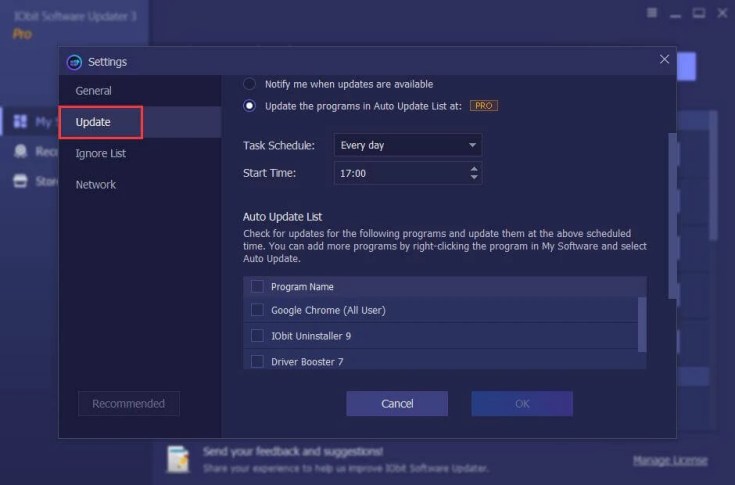This screenshot has width=735, height=485.
Task: Click the Google Chrome (All User) row text
Action: pyautogui.click(x=328, y=310)
